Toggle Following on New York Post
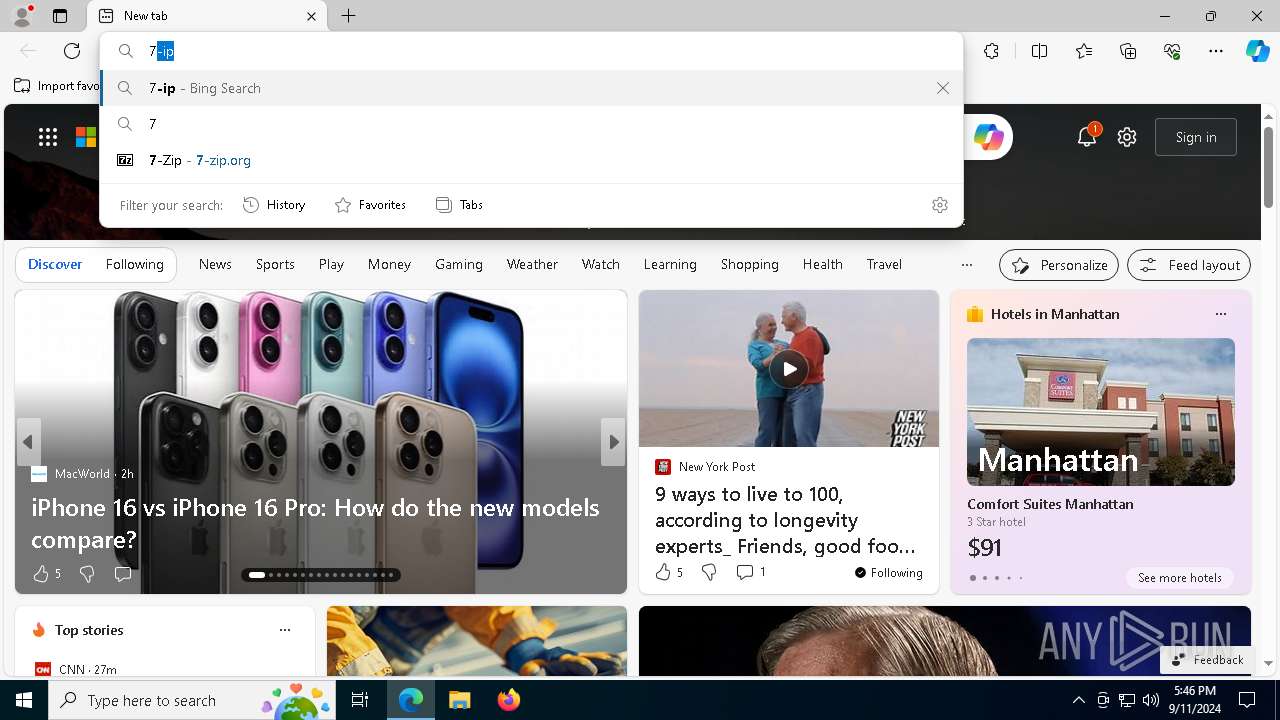The width and height of the screenshot is (1280, 720). [x=889, y=573]
